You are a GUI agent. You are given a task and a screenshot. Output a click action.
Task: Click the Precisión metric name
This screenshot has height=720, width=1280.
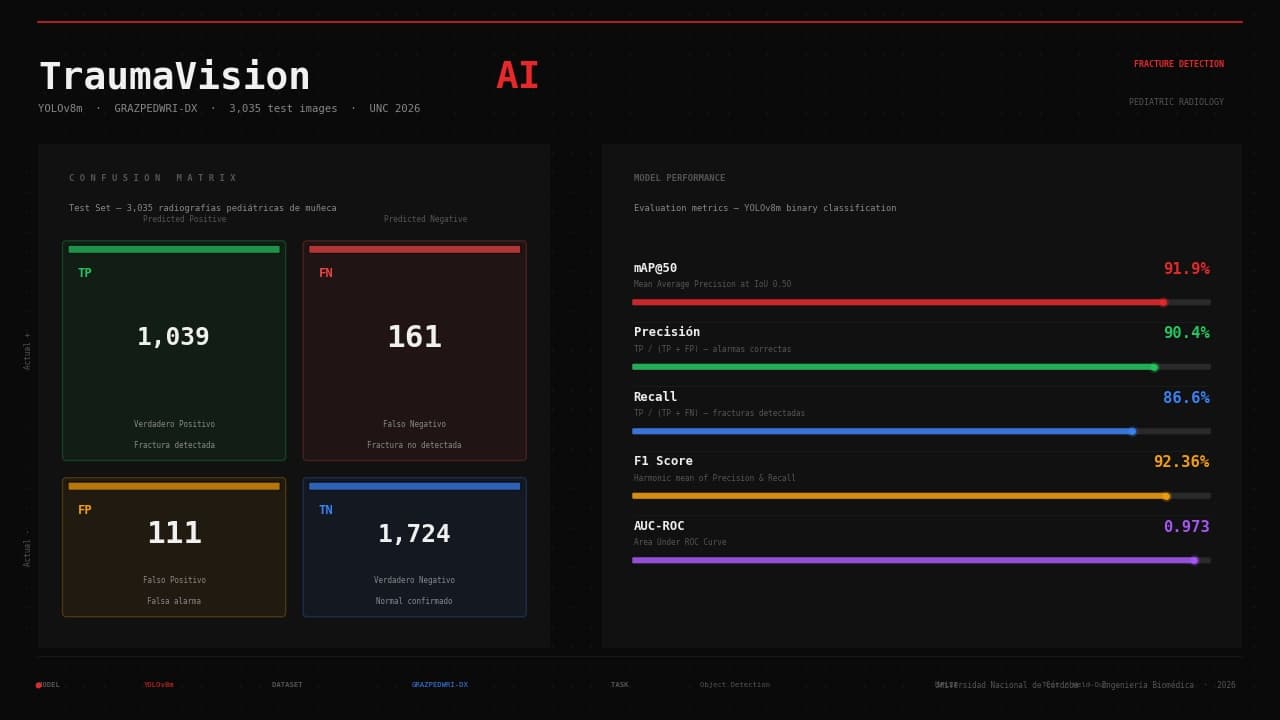(x=667, y=332)
